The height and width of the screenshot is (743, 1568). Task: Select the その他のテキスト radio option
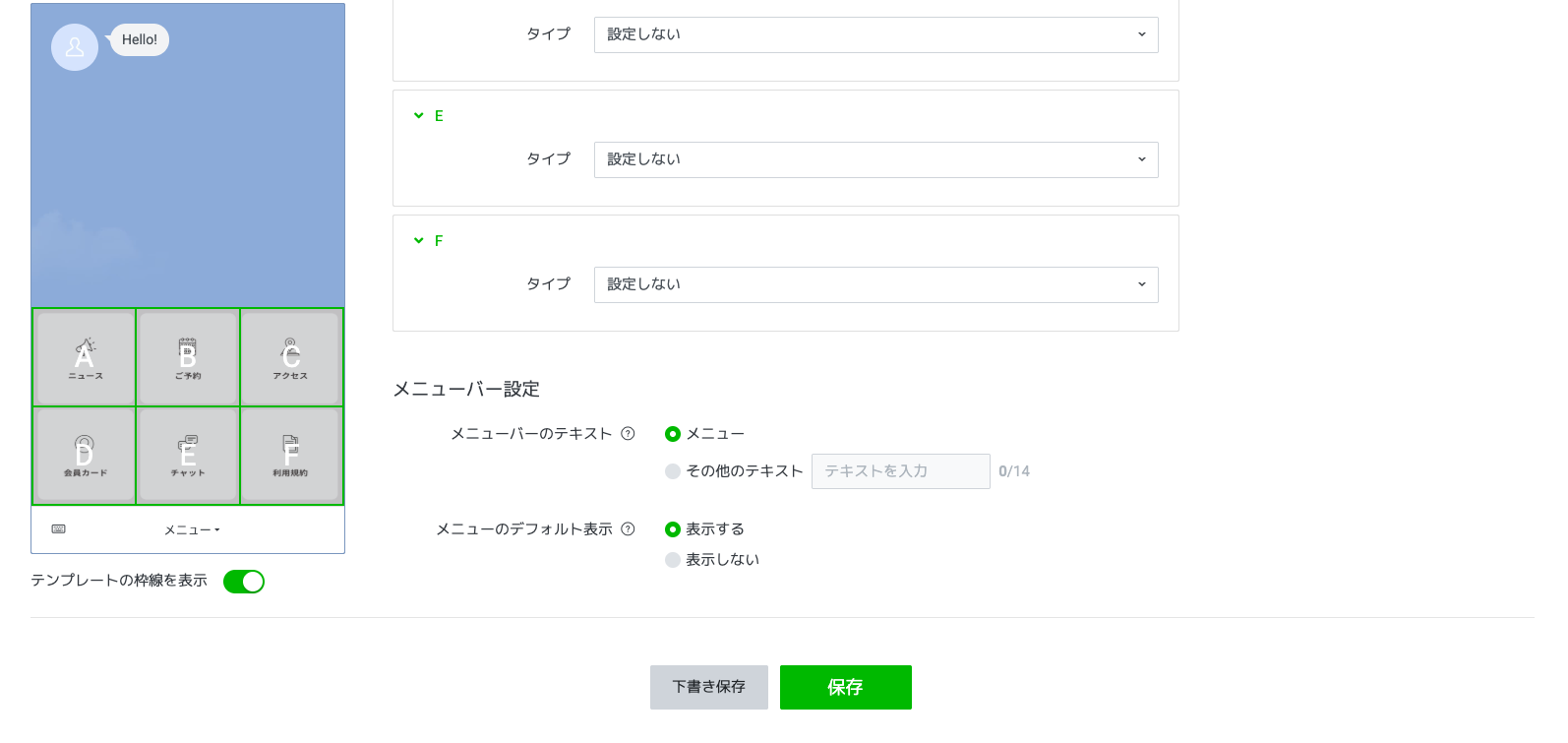click(673, 471)
